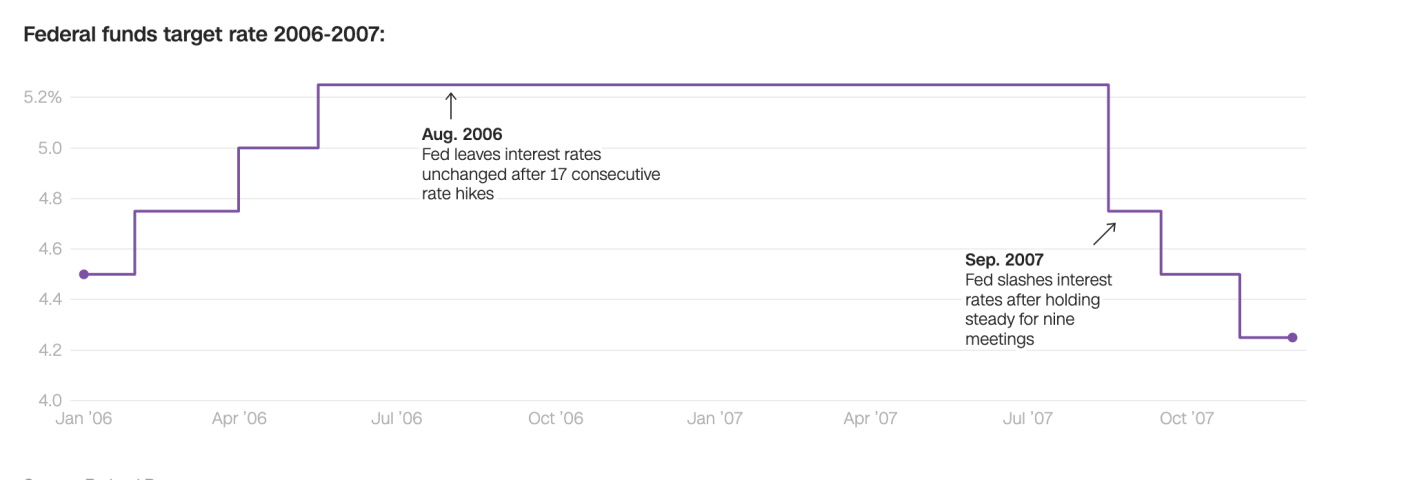Click the upward arrow above Aug. 2006 annotation
The height and width of the screenshot is (480, 1426).
tap(450, 105)
